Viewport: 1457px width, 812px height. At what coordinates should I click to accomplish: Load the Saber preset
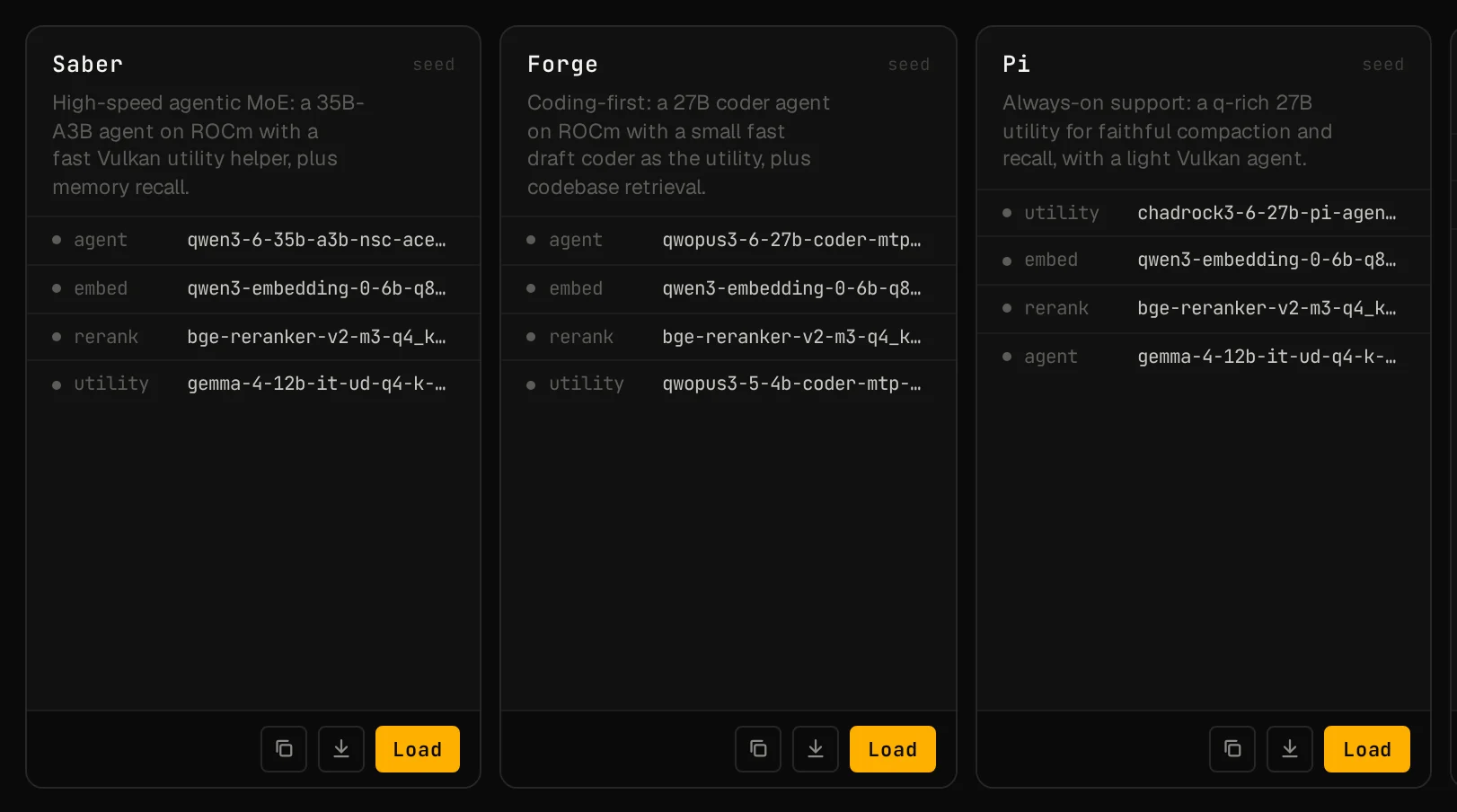click(x=418, y=749)
